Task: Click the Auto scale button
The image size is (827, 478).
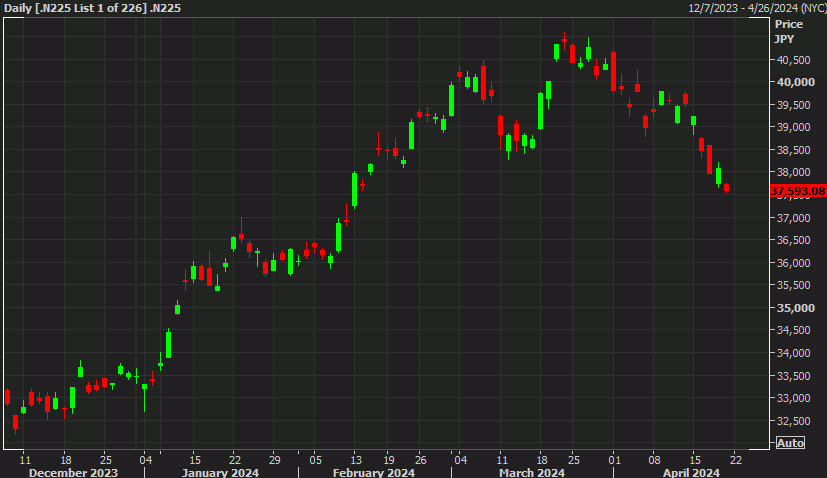Action: (x=789, y=443)
